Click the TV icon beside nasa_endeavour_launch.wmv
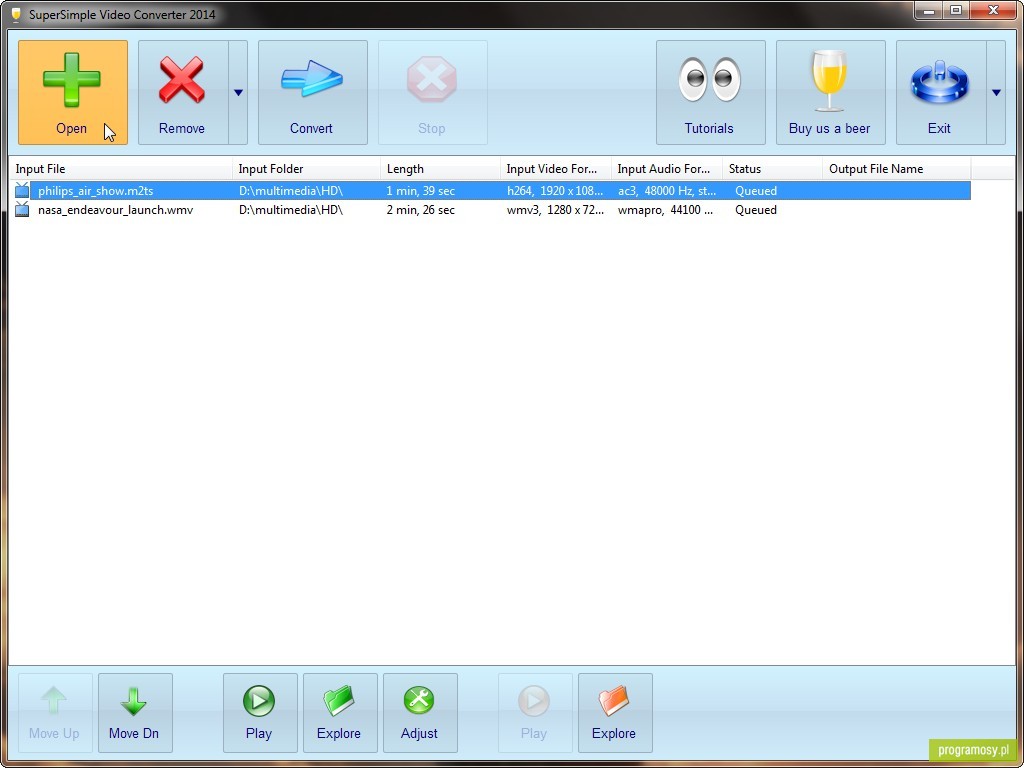The height and width of the screenshot is (768, 1024). click(x=22, y=210)
